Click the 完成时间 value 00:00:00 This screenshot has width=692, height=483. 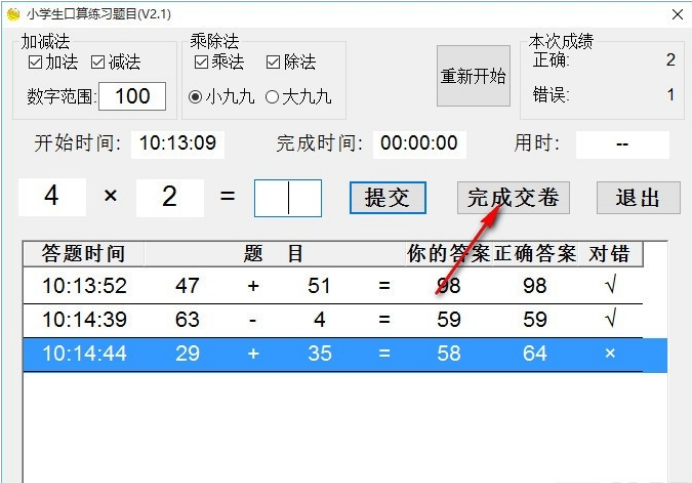pyautogui.click(x=419, y=144)
